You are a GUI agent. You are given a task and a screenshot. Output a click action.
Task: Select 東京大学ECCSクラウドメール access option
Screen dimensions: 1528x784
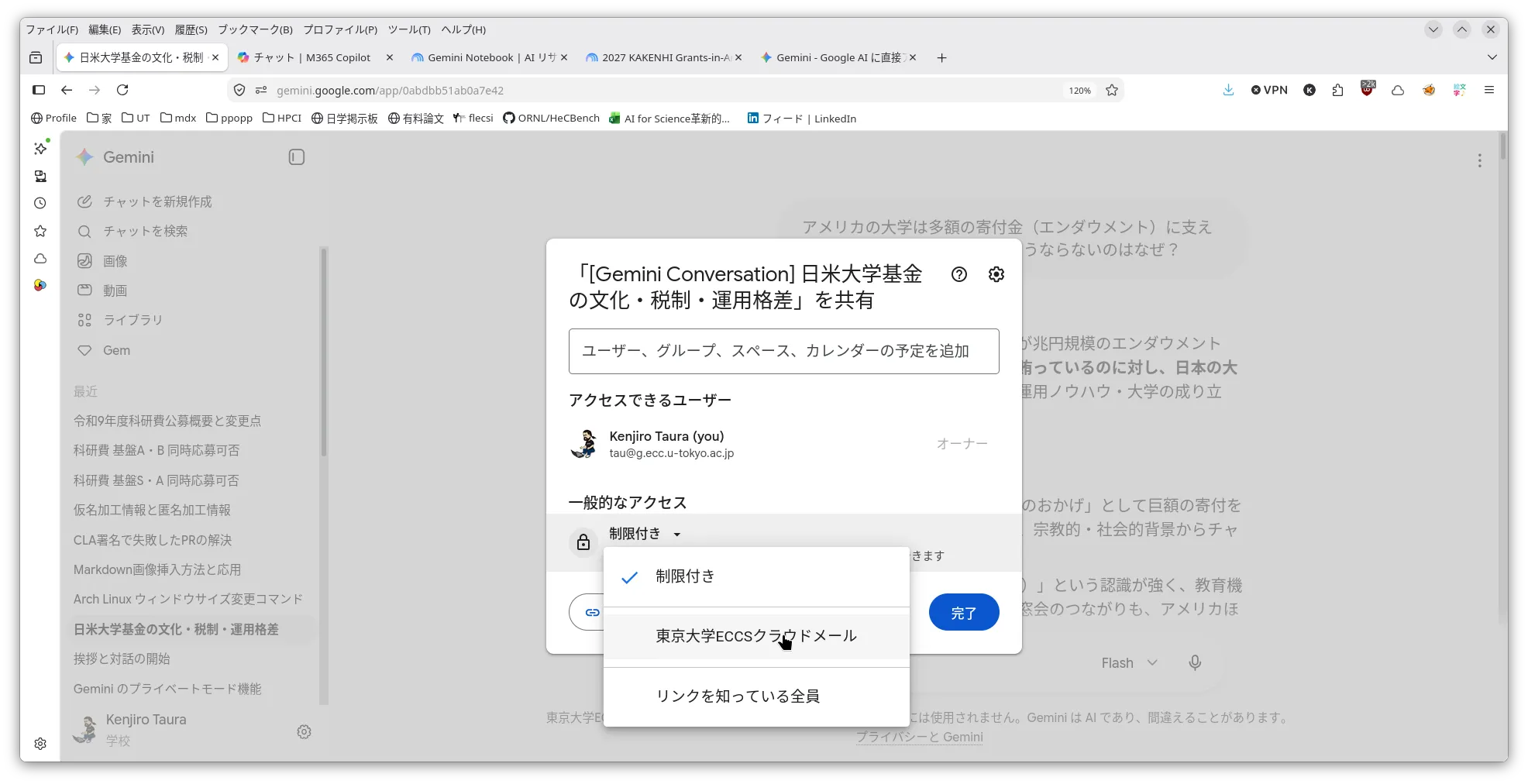pos(756,636)
